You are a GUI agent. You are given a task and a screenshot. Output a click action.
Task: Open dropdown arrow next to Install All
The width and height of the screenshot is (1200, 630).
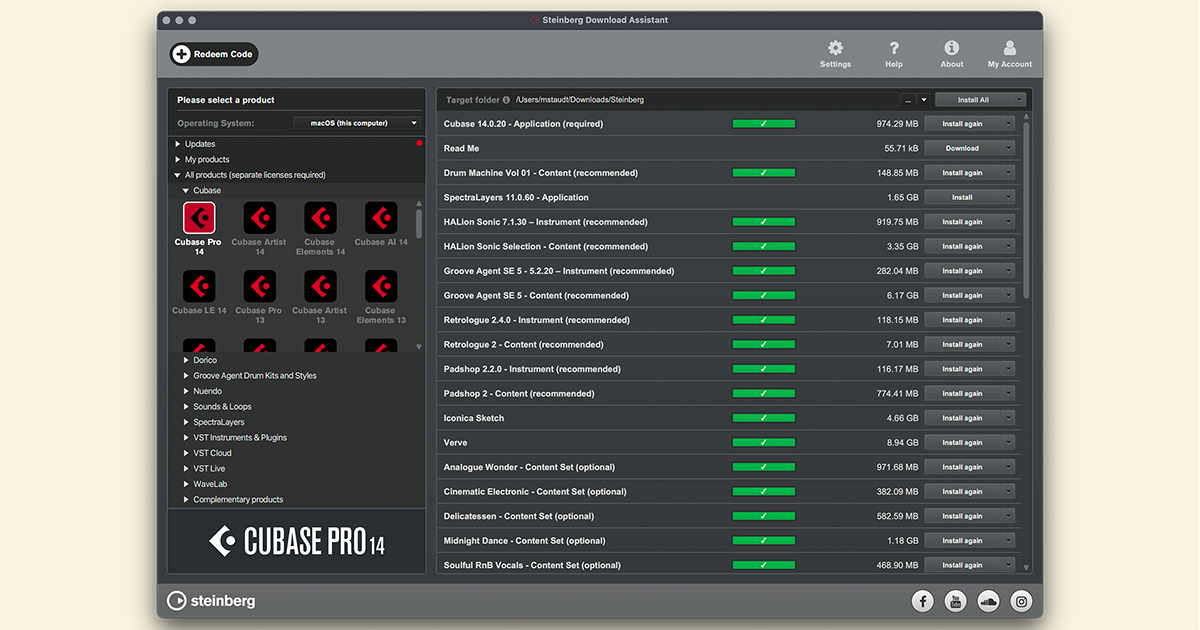[1019, 100]
